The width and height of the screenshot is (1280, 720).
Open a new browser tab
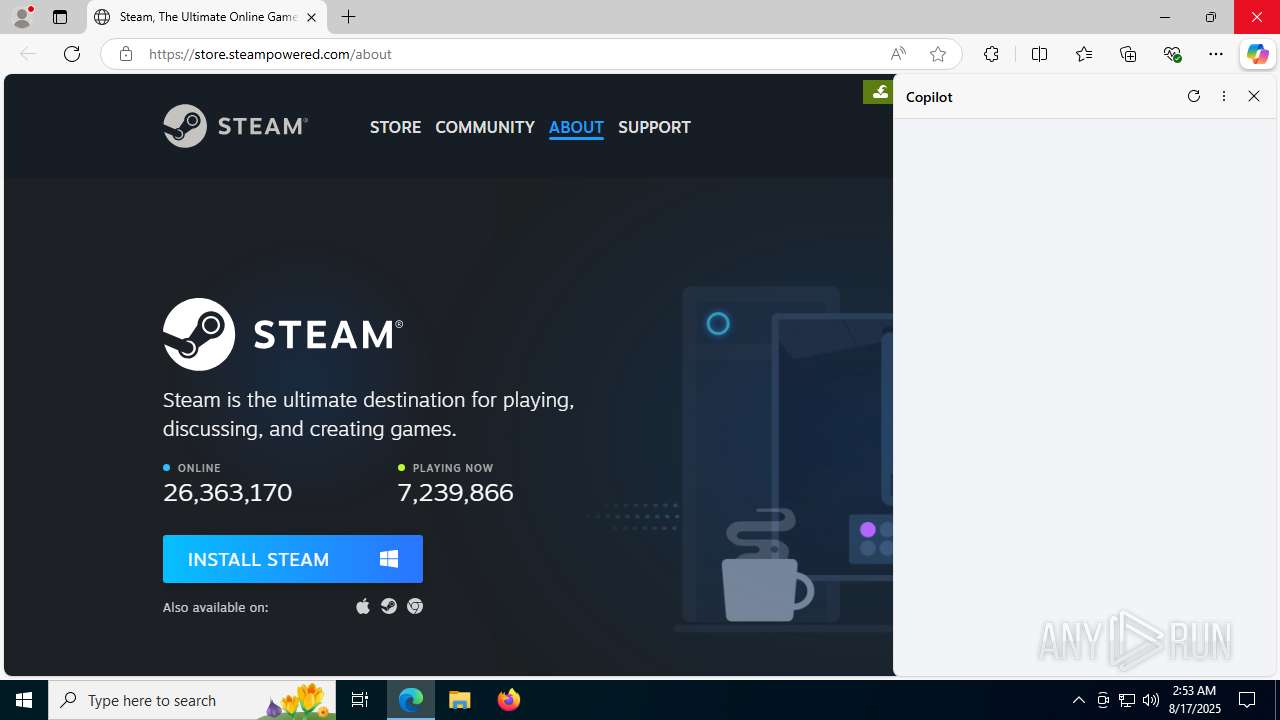pyautogui.click(x=348, y=17)
